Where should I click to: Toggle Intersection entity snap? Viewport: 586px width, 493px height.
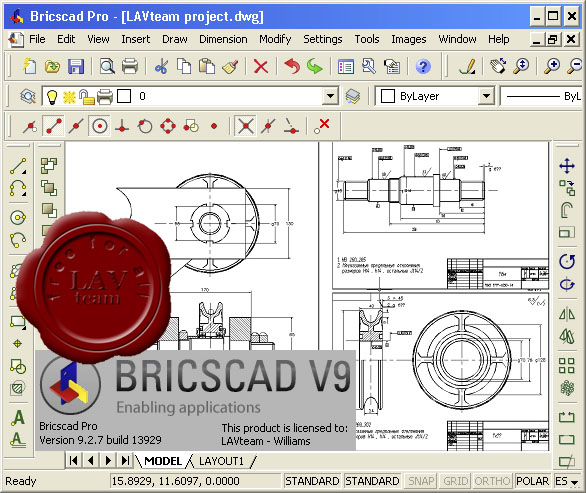[246, 126]
